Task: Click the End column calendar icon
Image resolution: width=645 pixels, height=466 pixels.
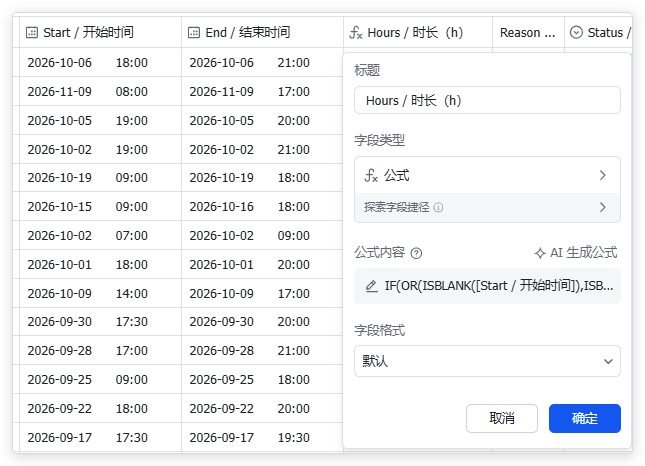Action: point(194,32)
